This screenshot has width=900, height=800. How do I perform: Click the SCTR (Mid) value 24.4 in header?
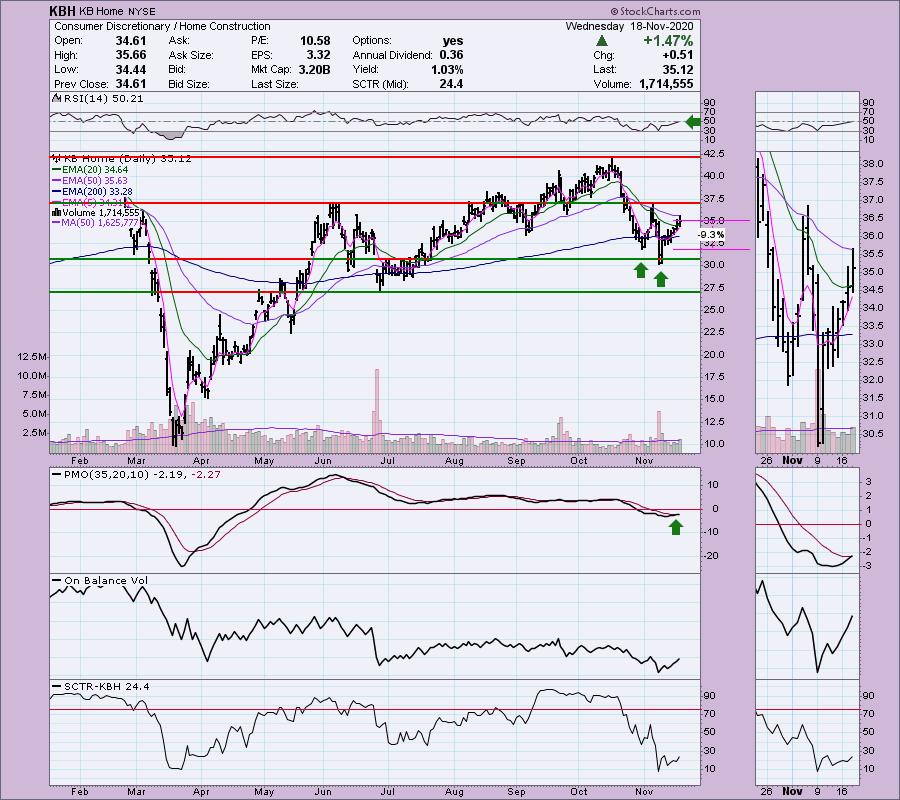point(451,84)
